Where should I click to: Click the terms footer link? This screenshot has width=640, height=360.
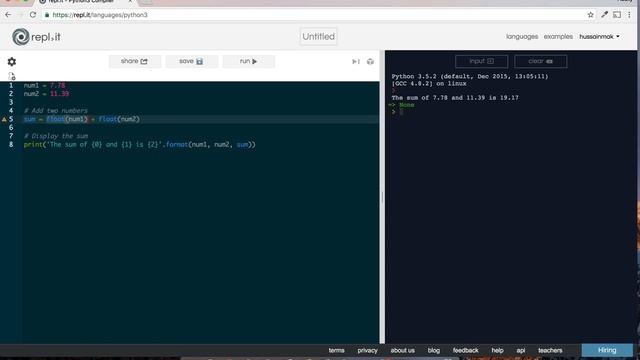tap(336, 350)
